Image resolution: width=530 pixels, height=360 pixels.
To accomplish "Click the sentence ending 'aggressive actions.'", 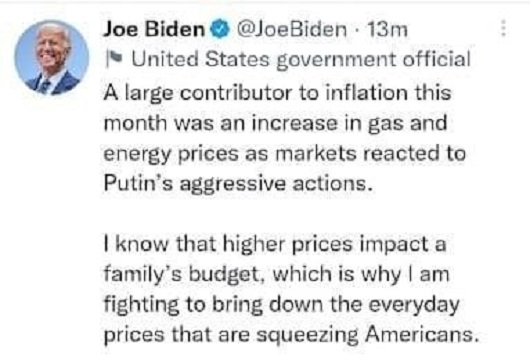I will [x=238, y=184].
